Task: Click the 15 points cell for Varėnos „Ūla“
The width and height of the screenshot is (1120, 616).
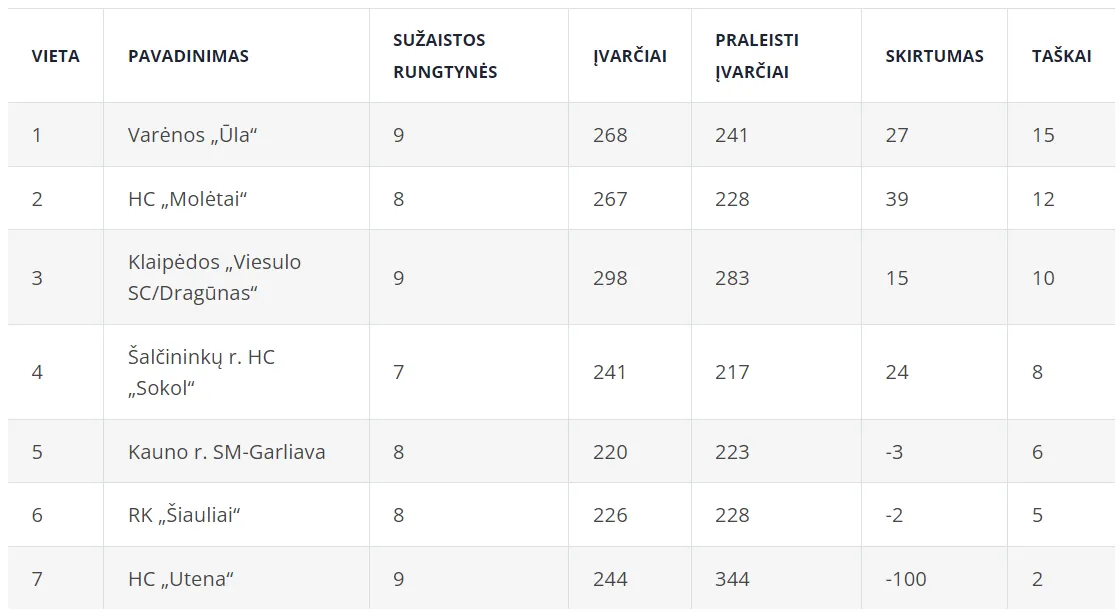Action: pyautogui.click(x=1043, y=135)
